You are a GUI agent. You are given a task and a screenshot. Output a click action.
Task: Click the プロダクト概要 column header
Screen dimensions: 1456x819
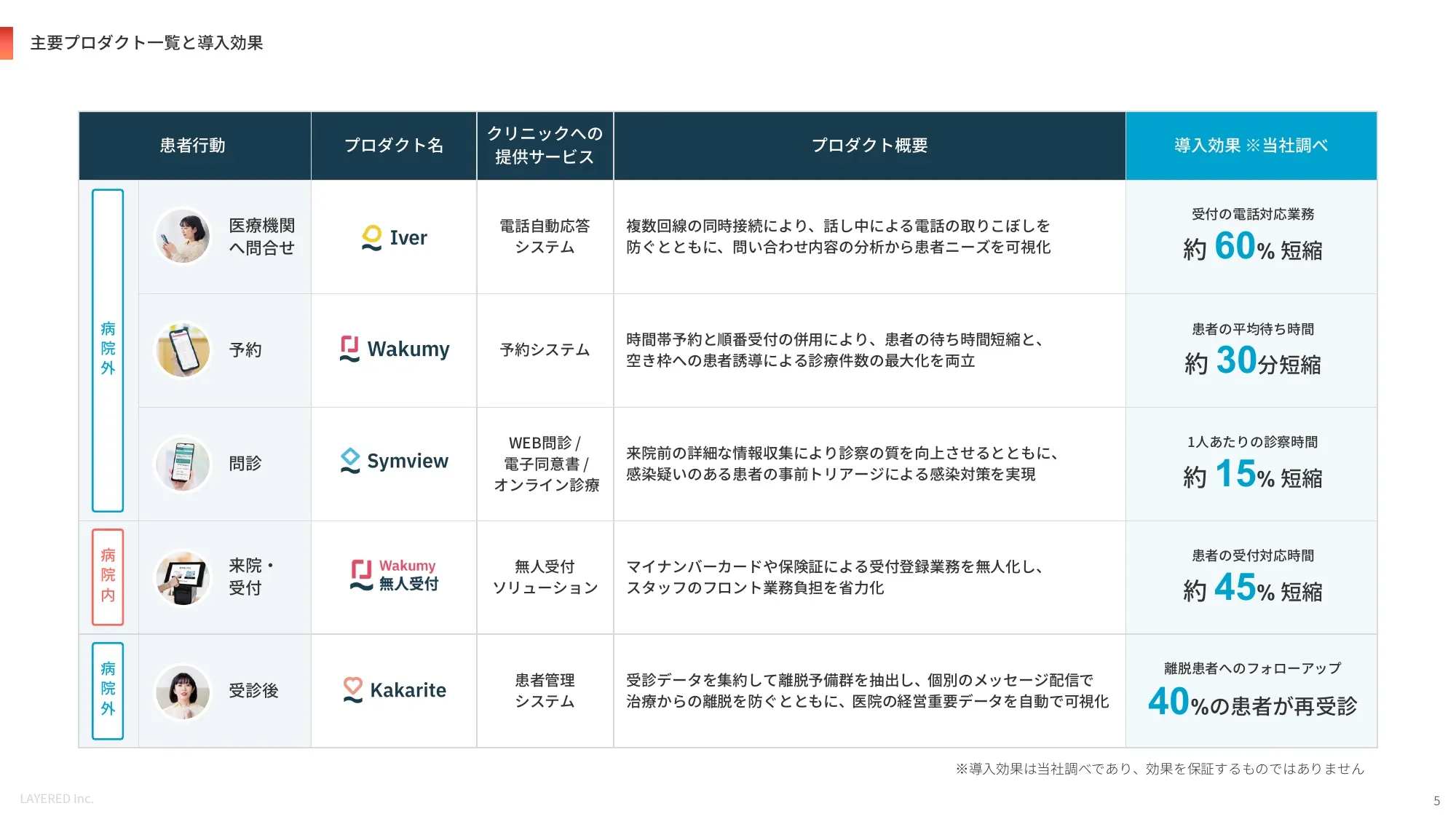coord(870,146)
